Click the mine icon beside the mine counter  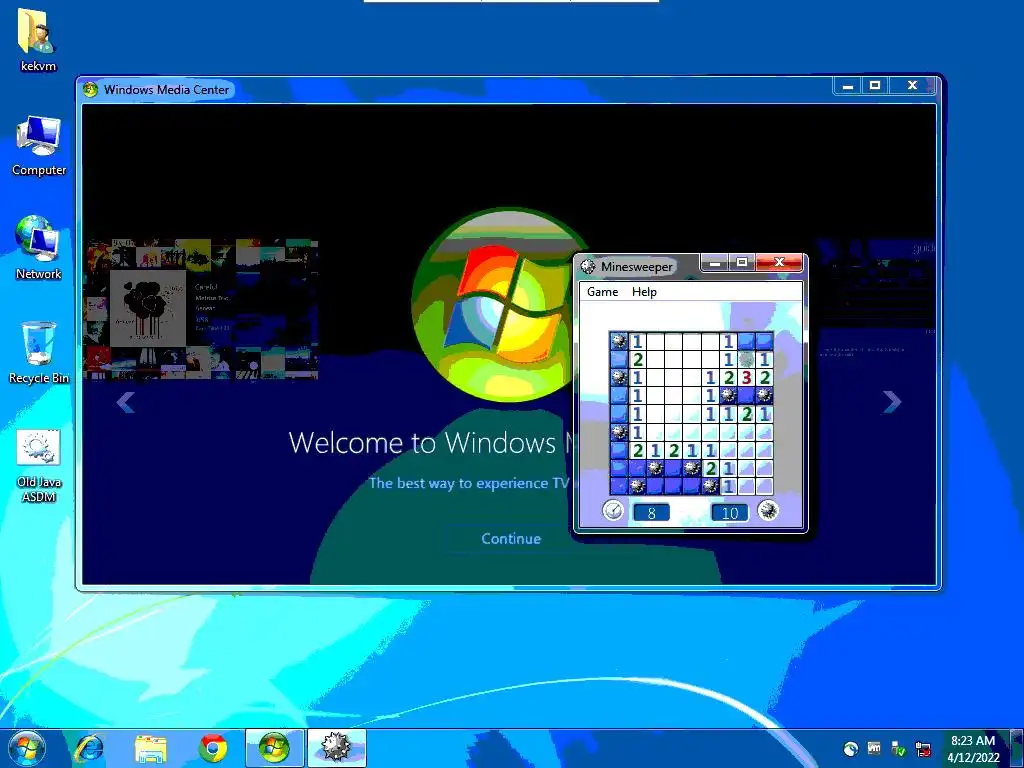pos(768,510)
